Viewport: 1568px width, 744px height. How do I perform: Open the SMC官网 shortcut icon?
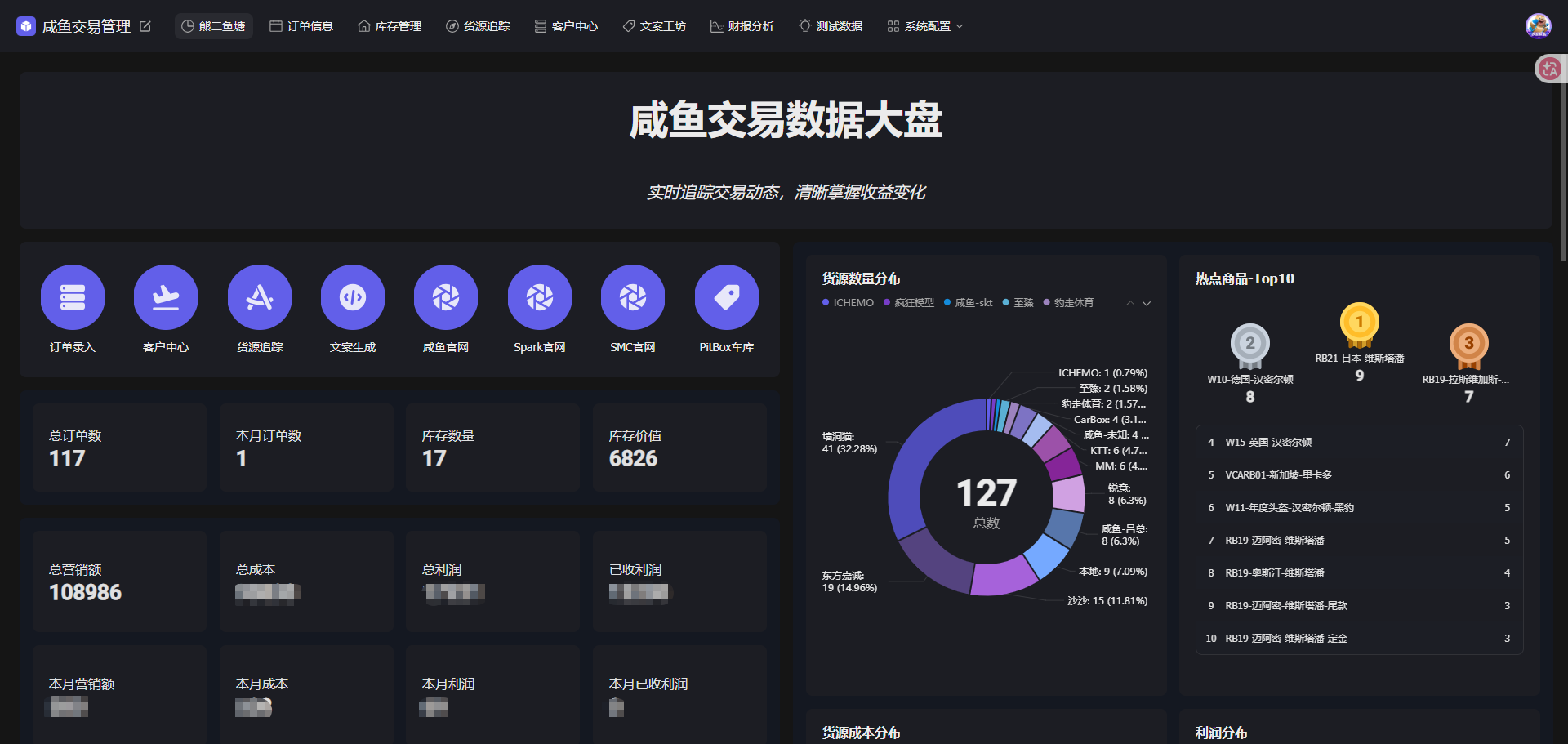pos(633,297)
